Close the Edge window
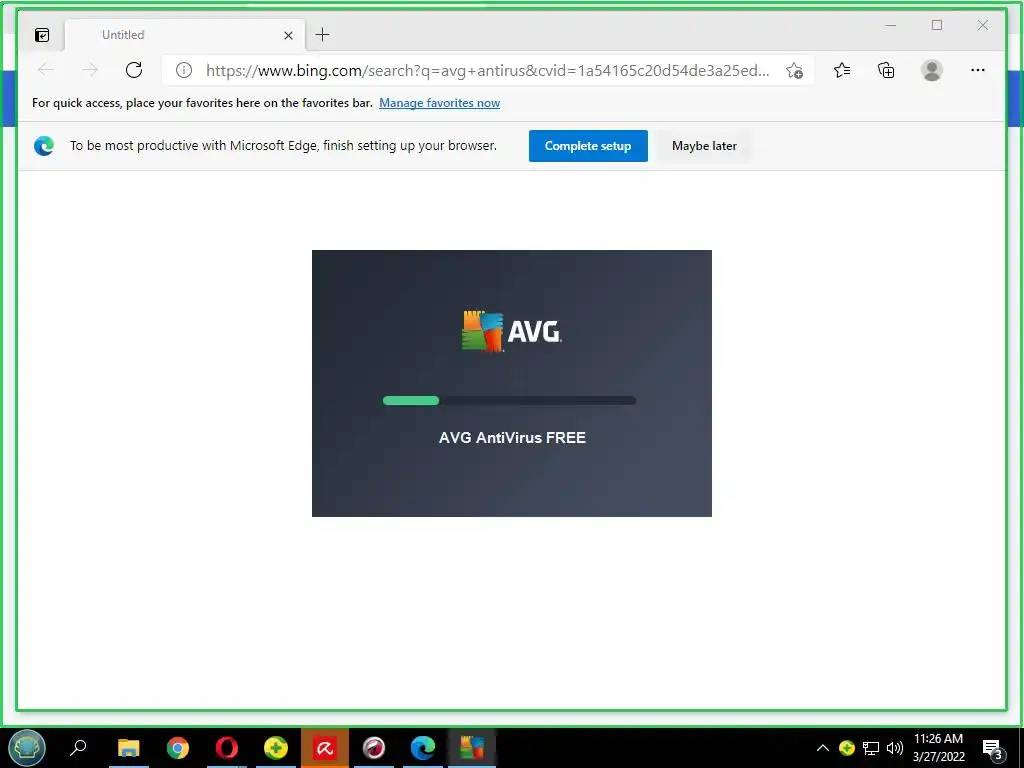 point(983,25)
